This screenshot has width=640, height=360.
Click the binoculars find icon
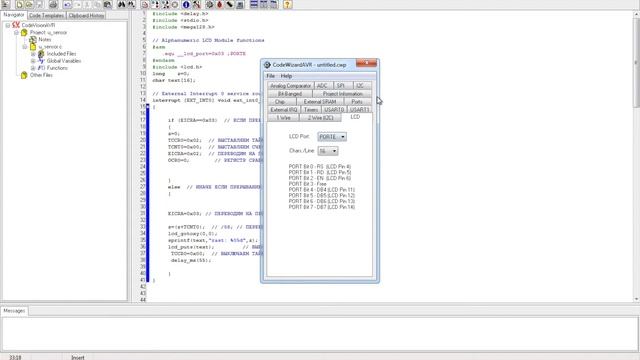122,4
